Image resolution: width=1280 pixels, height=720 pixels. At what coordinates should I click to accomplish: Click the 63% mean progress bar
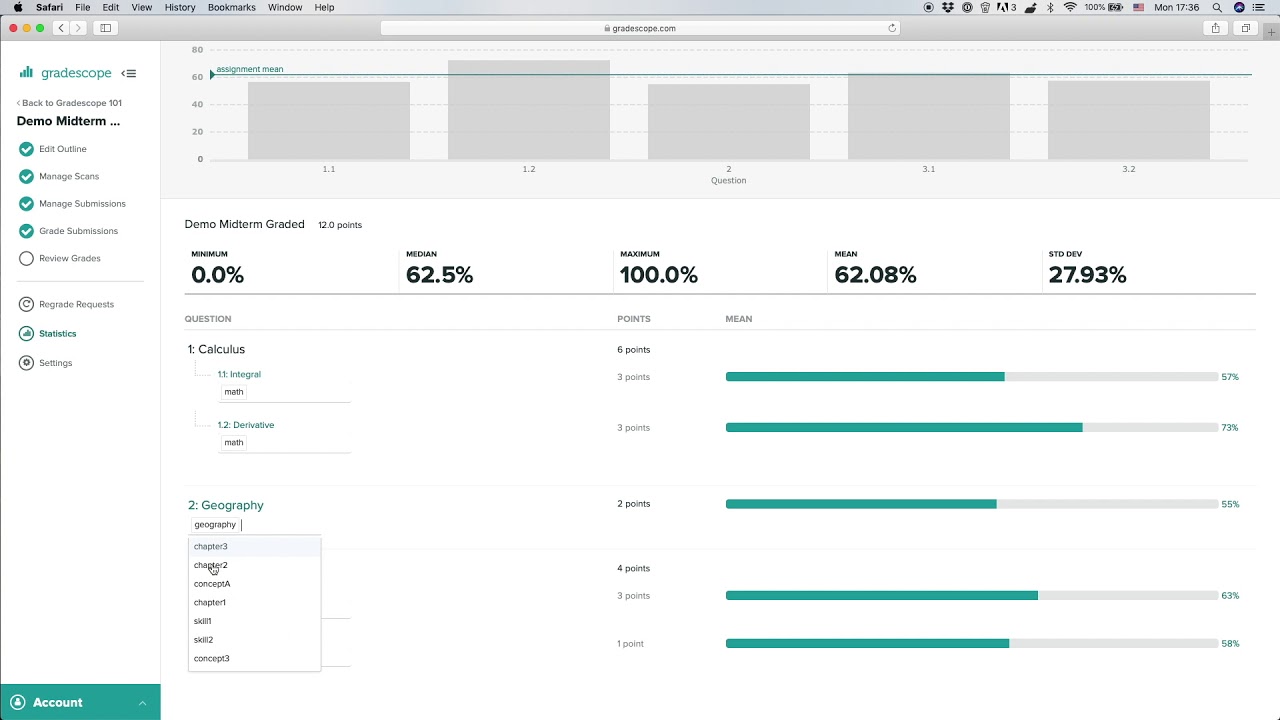pos(971,596)
